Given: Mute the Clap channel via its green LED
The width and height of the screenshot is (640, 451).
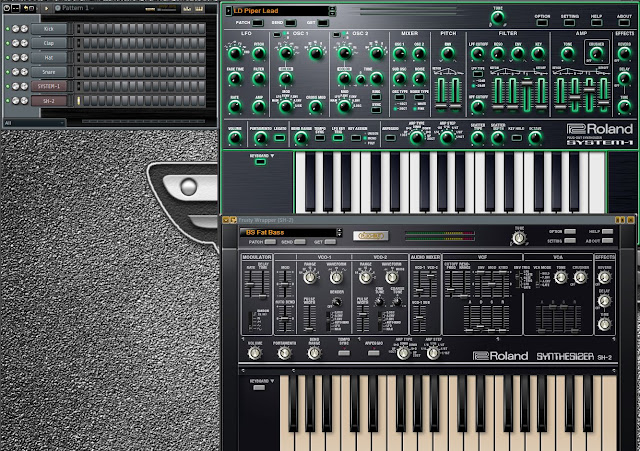Looking at the screenshot, I should tap(7, 43).
